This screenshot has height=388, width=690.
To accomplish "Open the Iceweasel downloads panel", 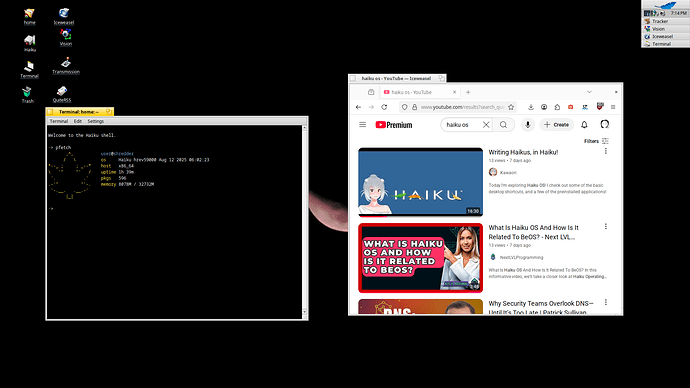I will pyautogui.click(x=531, y=107).
